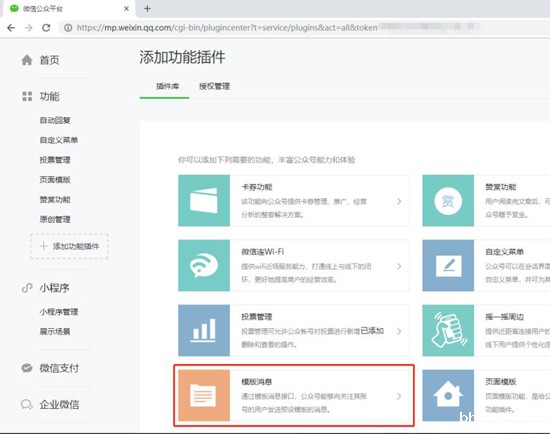Click the WeChat favicon on the browser tab

tap(14, 8)
